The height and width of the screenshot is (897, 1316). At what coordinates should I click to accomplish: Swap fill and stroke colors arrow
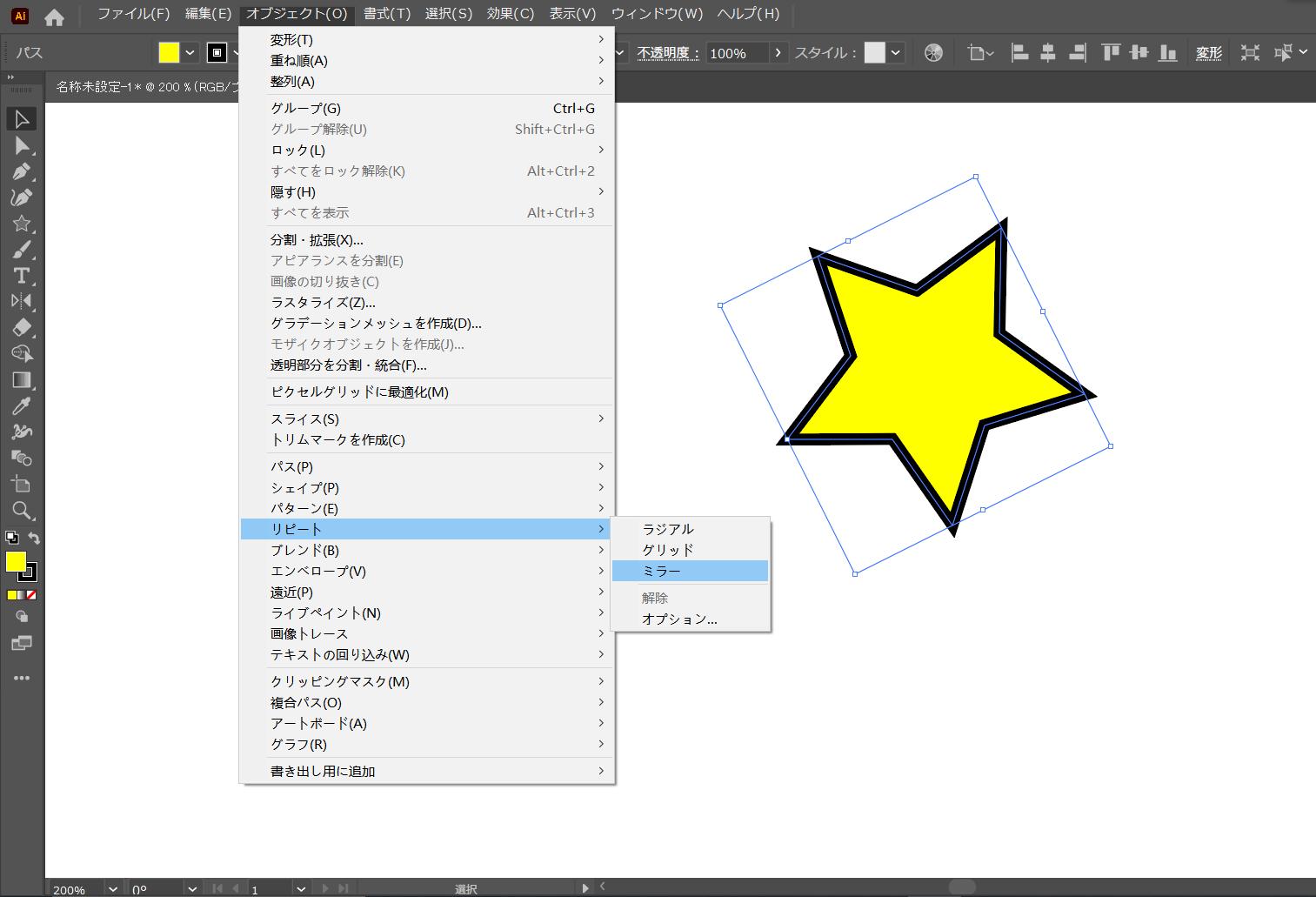click(34, 538)
